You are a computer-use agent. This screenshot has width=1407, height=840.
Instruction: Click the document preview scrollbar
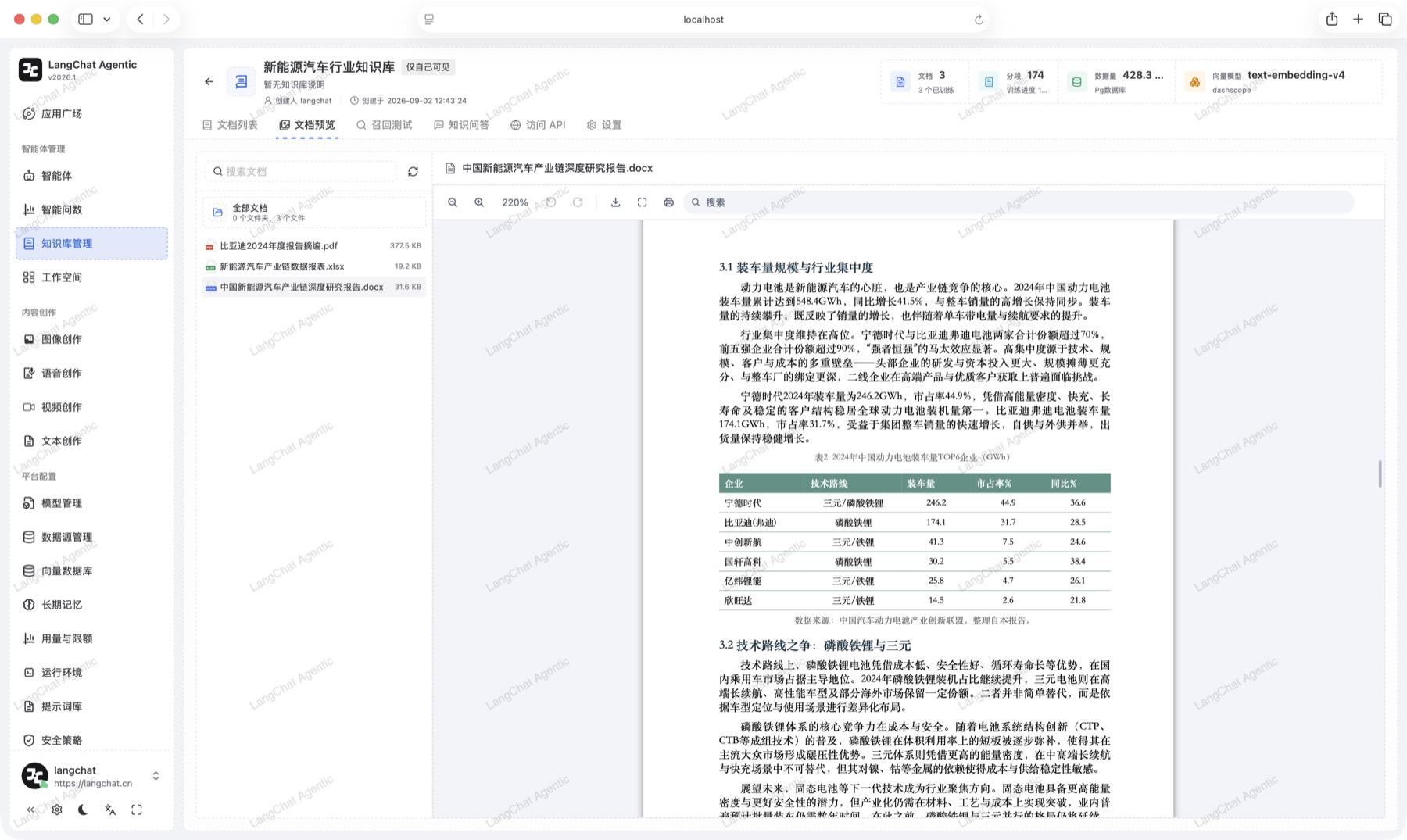point(1380,474)
